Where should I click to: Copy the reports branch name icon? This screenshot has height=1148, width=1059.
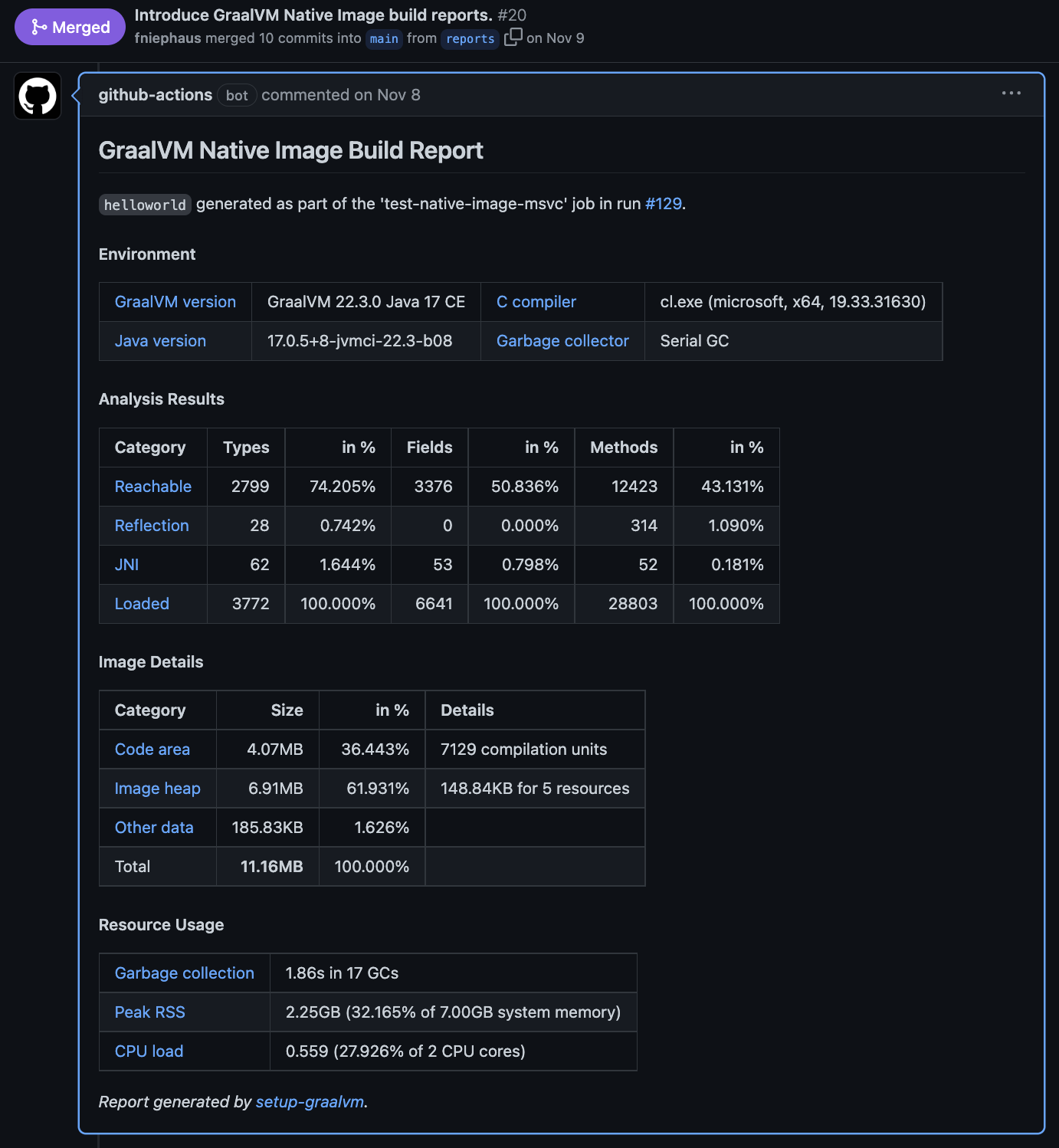513,37
